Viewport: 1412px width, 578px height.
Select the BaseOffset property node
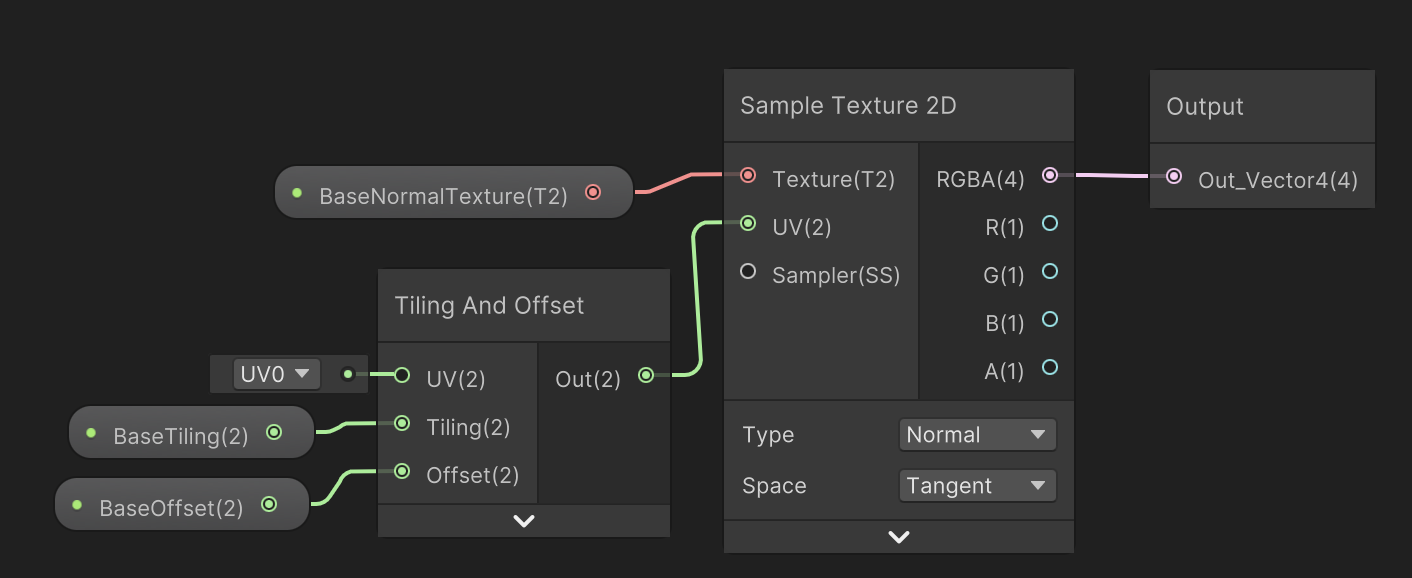[171, 508]
